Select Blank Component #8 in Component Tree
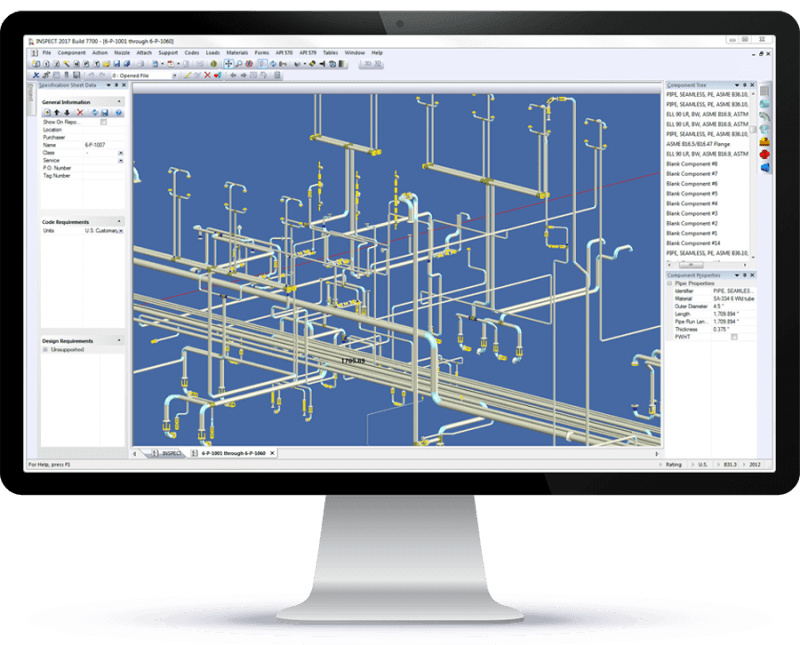This screenshot has width=800, height=645. click(x=692, y=164)
